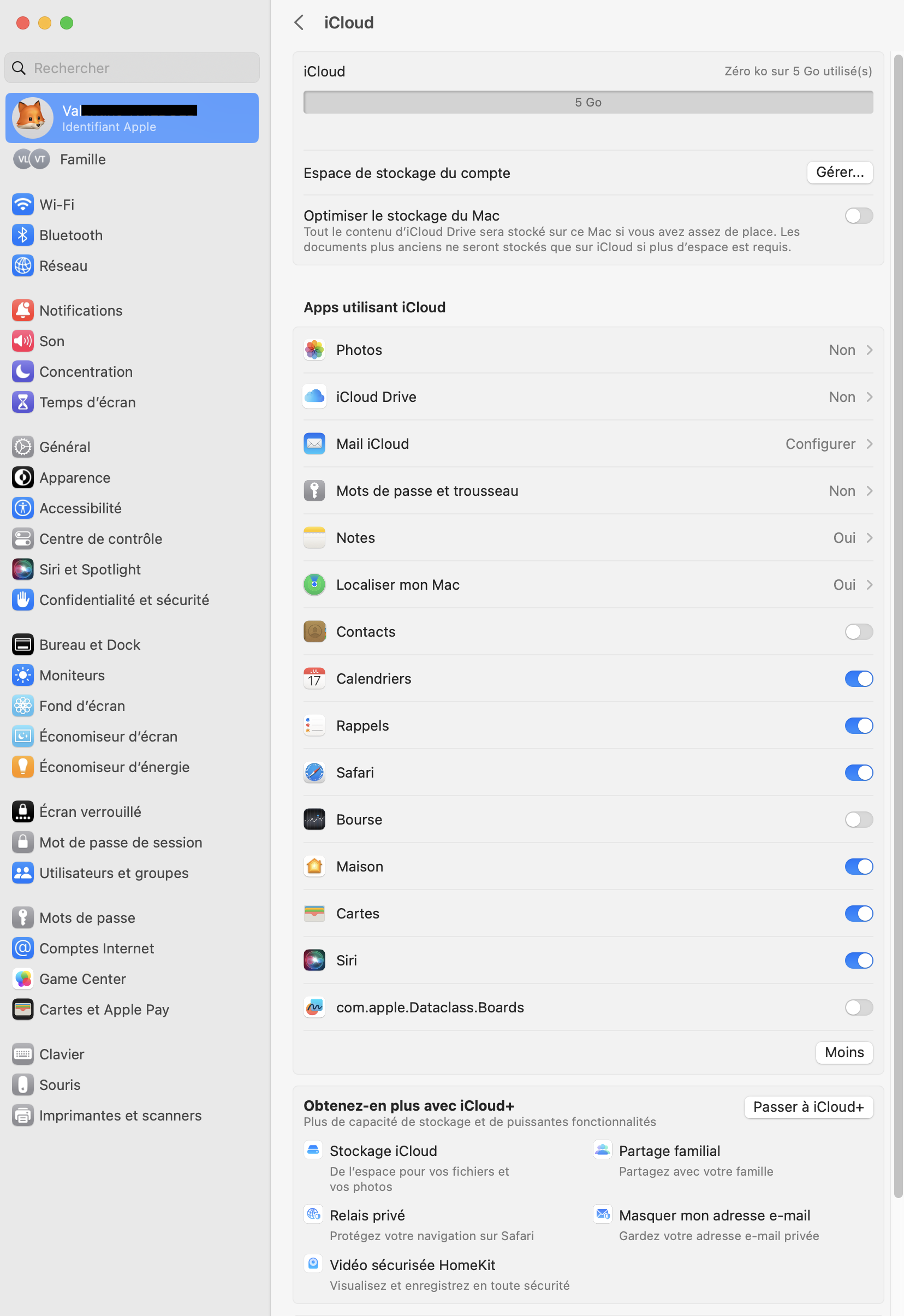Click the Bureau et Dock icon

(23, 645)
